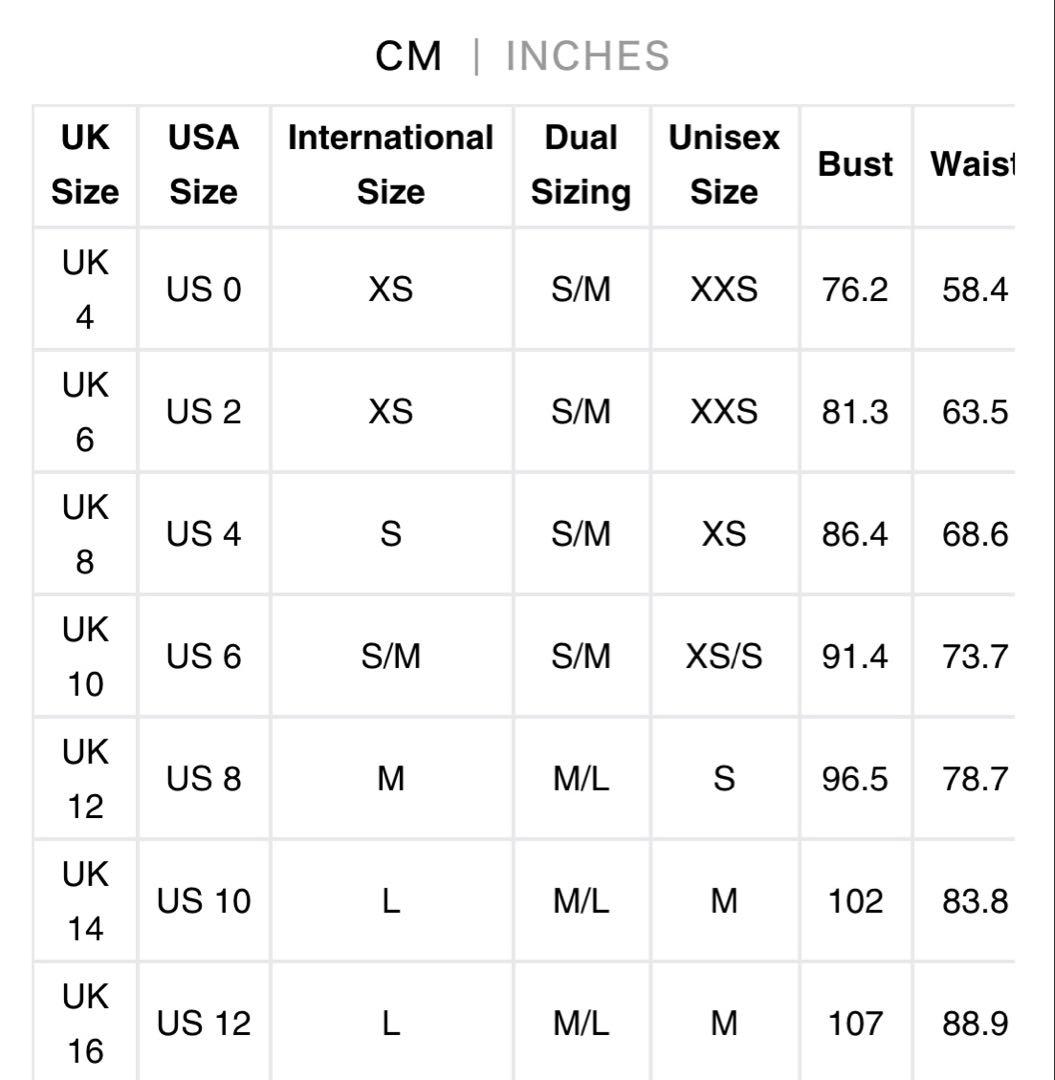
Task: Click bust measurement 76.2
Action: [855, 290]
